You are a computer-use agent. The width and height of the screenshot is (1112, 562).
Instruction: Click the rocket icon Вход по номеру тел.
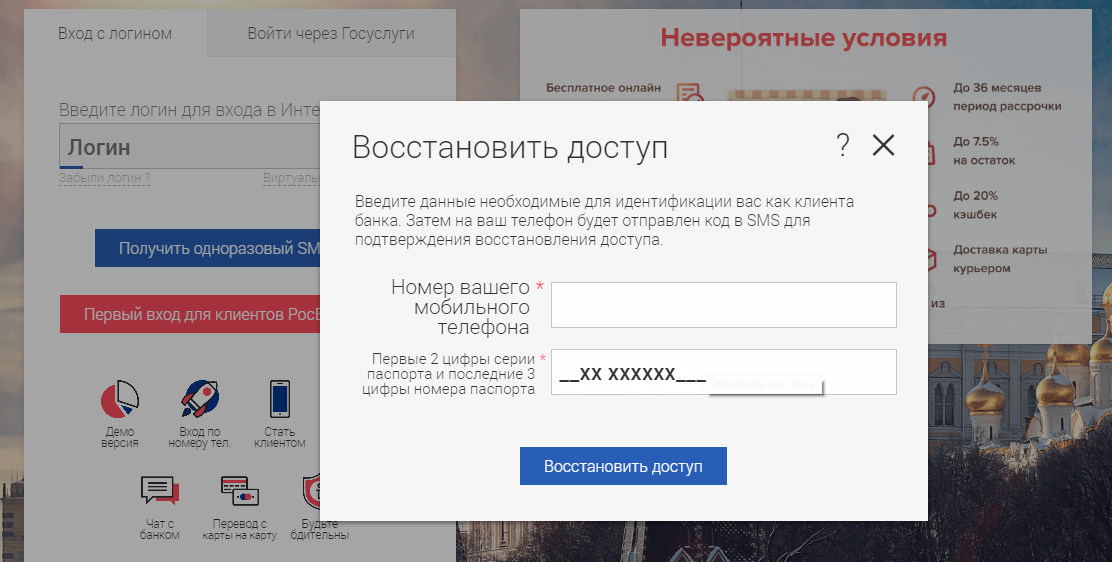tap(200, 399)
